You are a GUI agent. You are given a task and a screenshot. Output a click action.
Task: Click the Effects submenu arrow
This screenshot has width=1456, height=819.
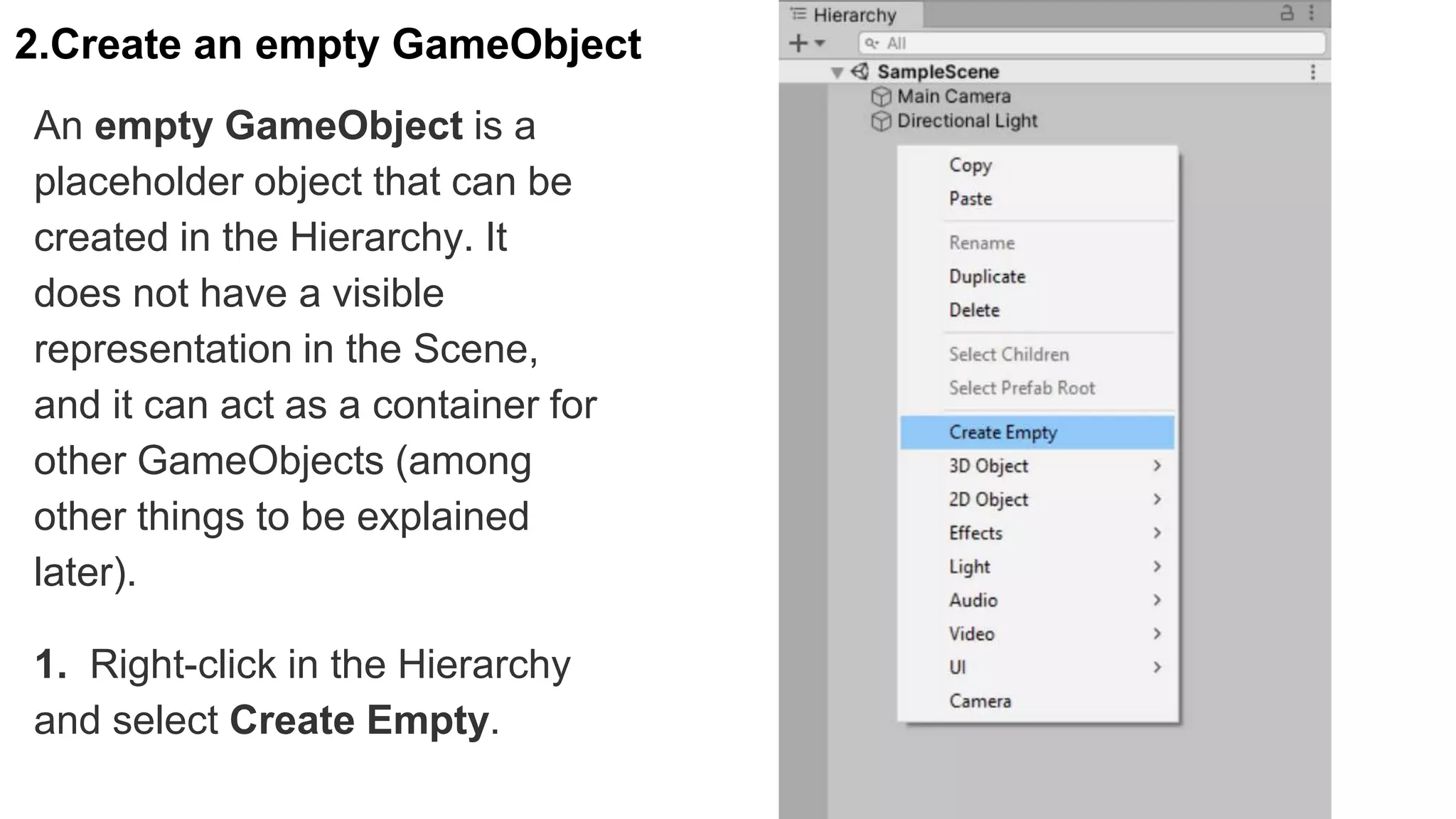[1157, 532]
